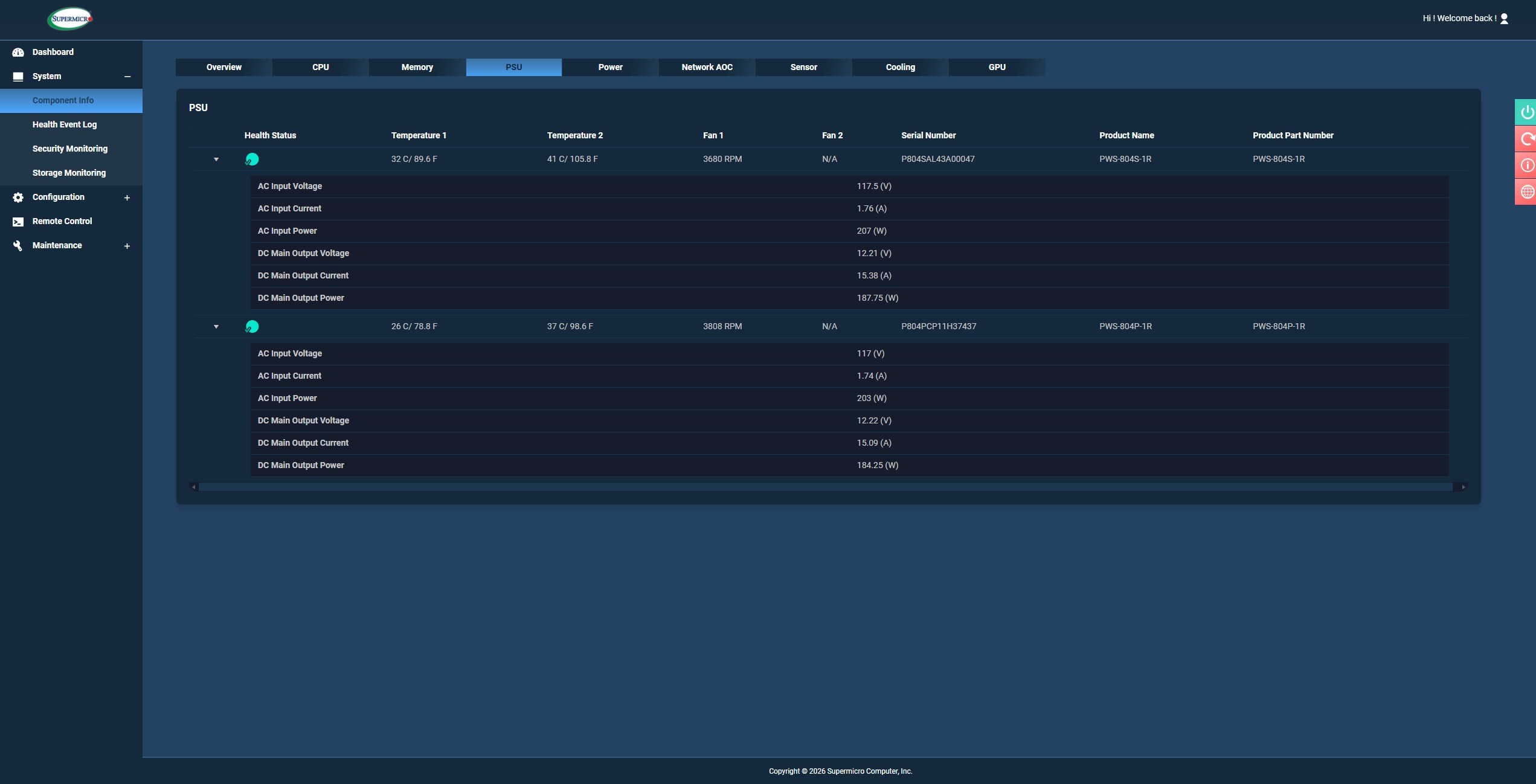The width and height of the screenshot is (1536, 784).
Task: Click the PSU table horizontal scrollbar
Action: tap(825, 487)
